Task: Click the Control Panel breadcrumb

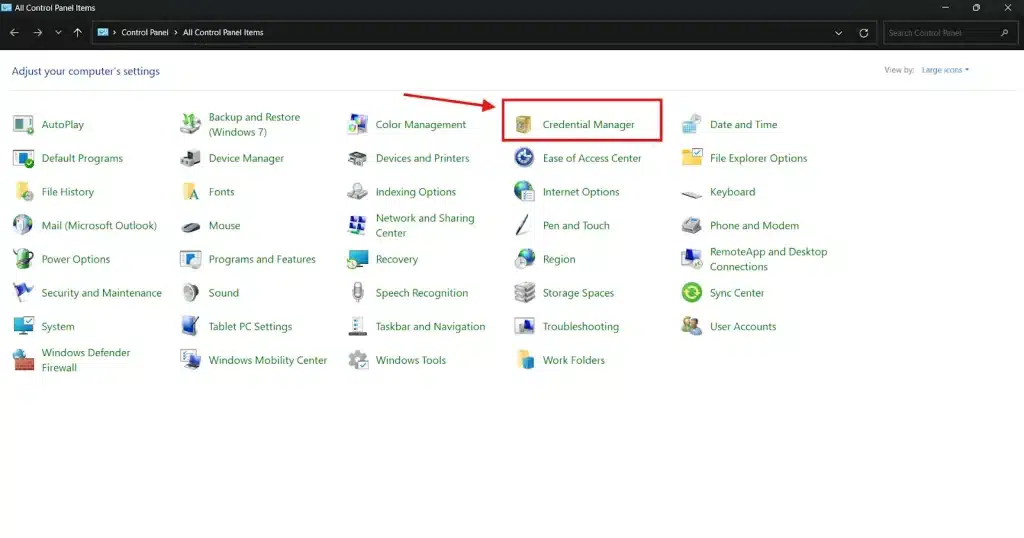Action: point(145,32)
